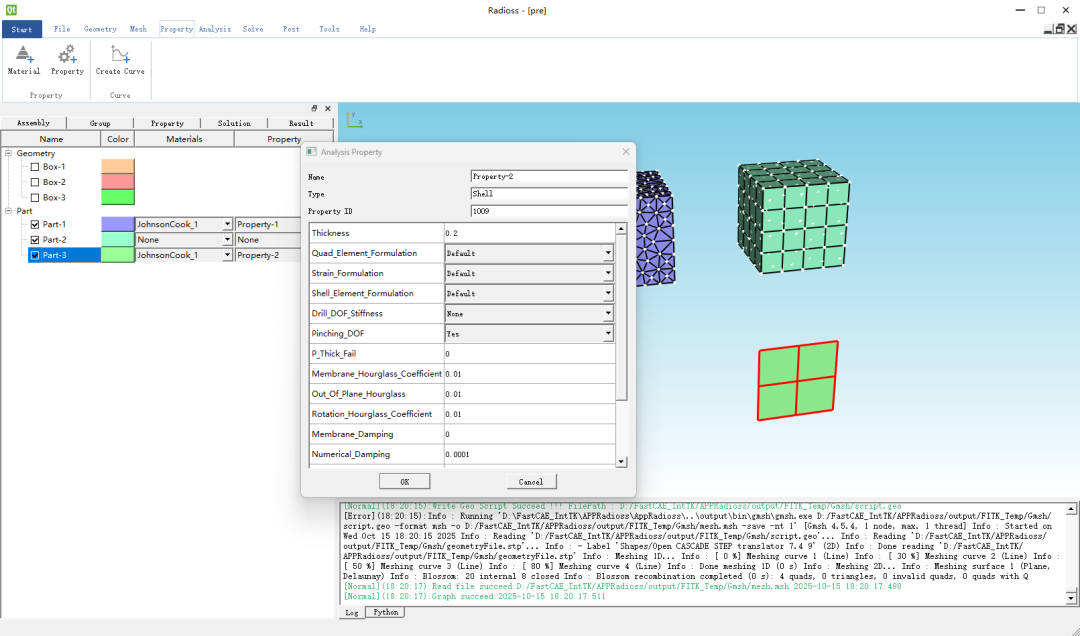
Task: Open the Tools menu
Action: point(329,29)
